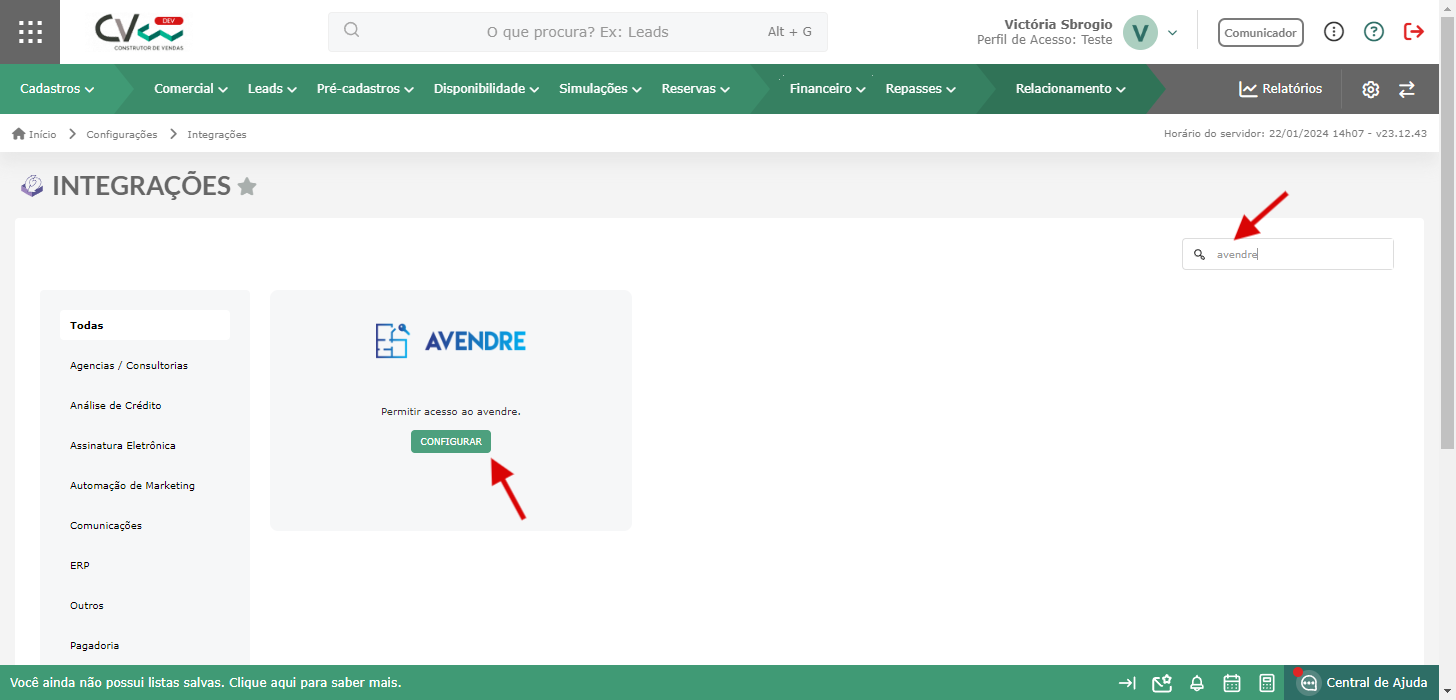Expand the Repasses menu
Image resolution: width=1456 pixels, height=700 pixels.
pyautogui.click(x=920, y=89)
